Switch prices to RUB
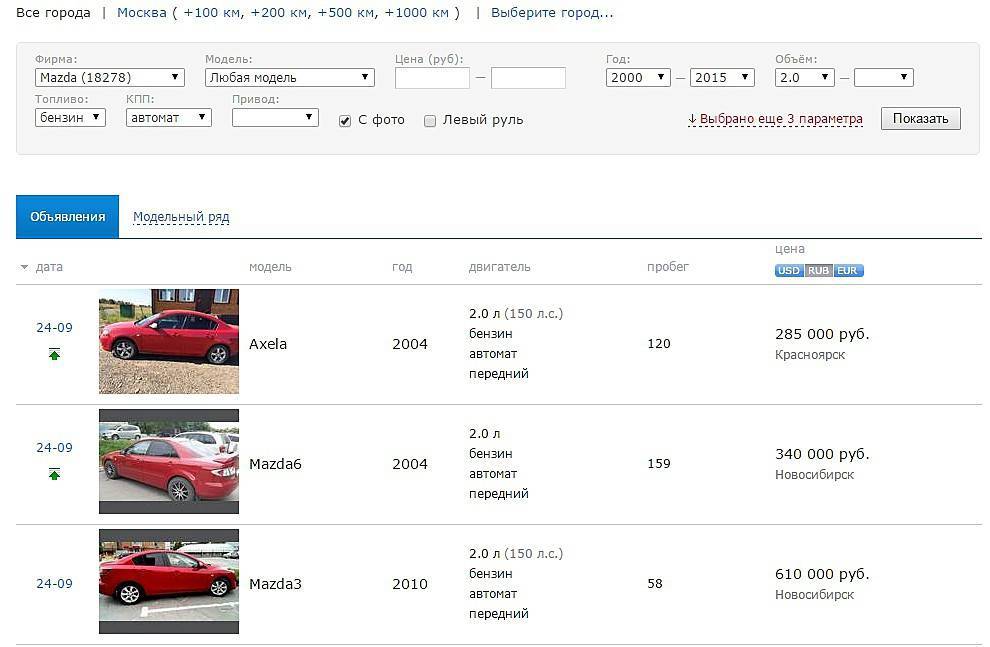 click(x=818, y=270)
